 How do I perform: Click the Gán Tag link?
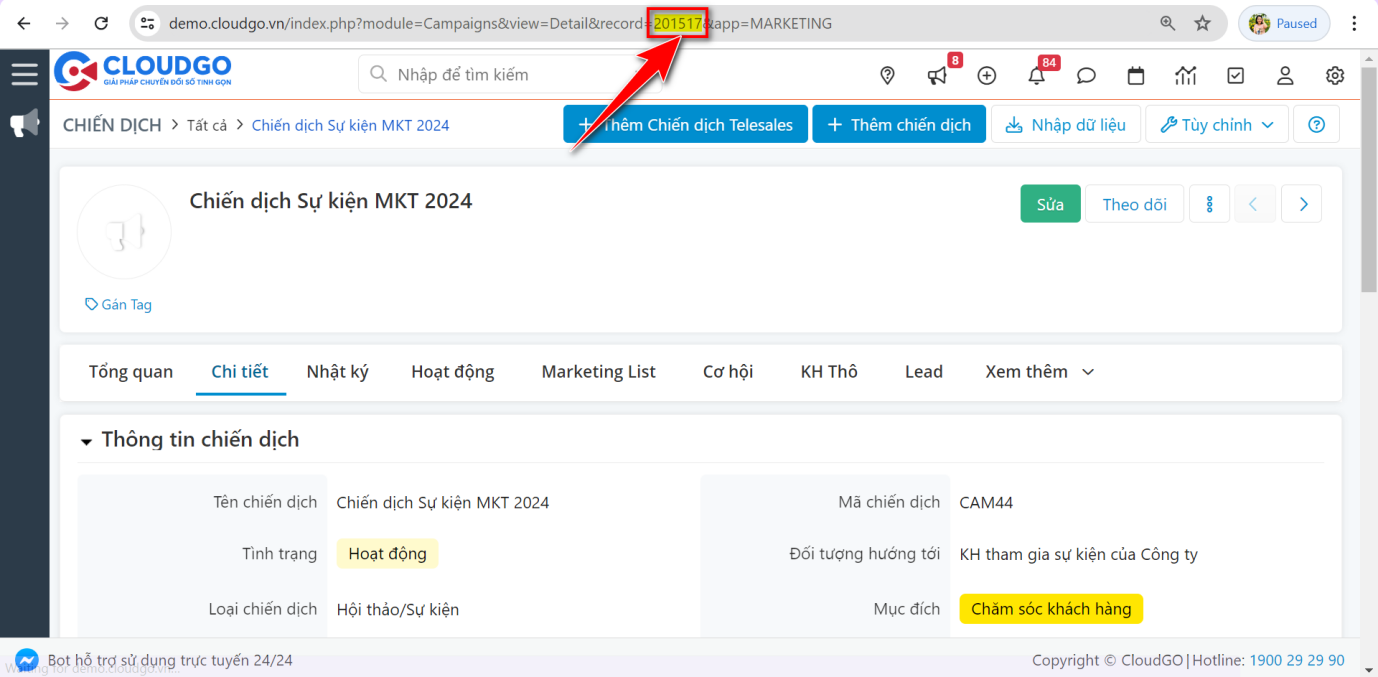pyautogui.click(x=119, y=305)
